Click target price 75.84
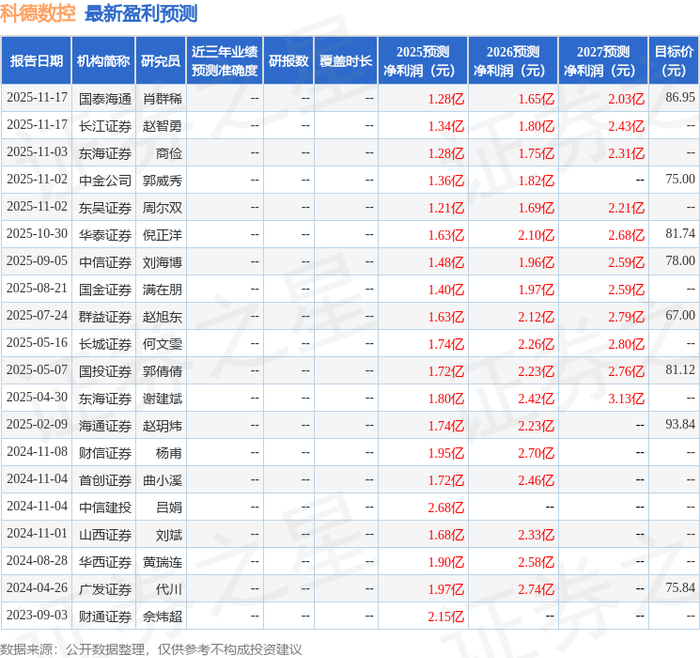This screenshot has height=658, width=700. (x=680, y=587)
